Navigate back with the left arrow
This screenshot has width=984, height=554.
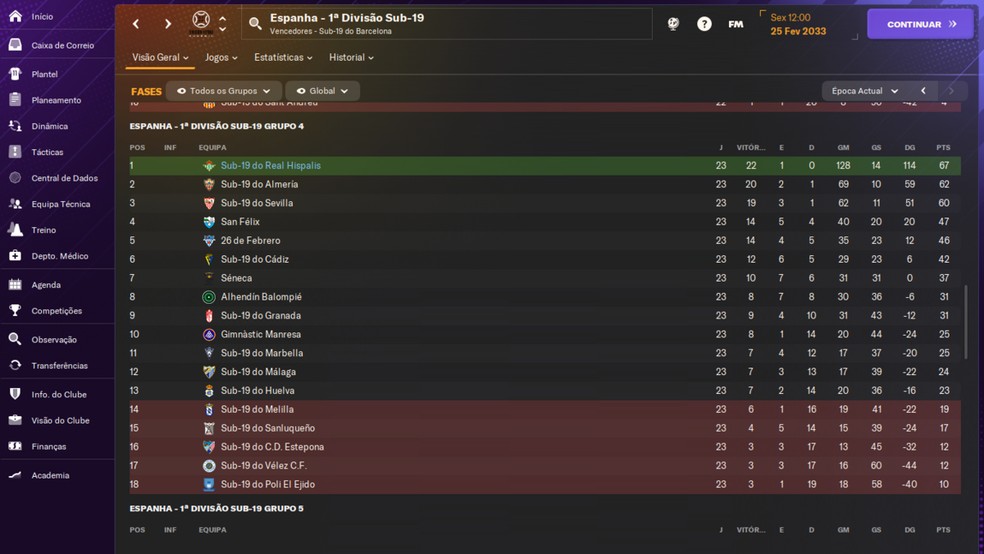point(136,24)
